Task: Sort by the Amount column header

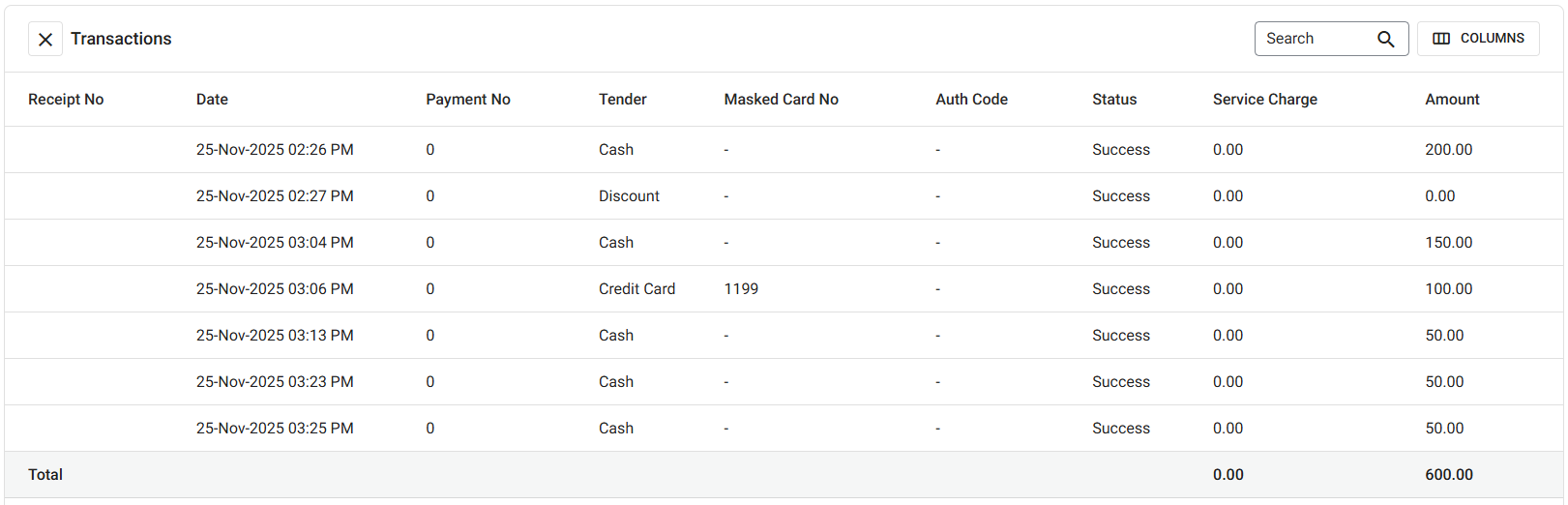Action: 1451,100
